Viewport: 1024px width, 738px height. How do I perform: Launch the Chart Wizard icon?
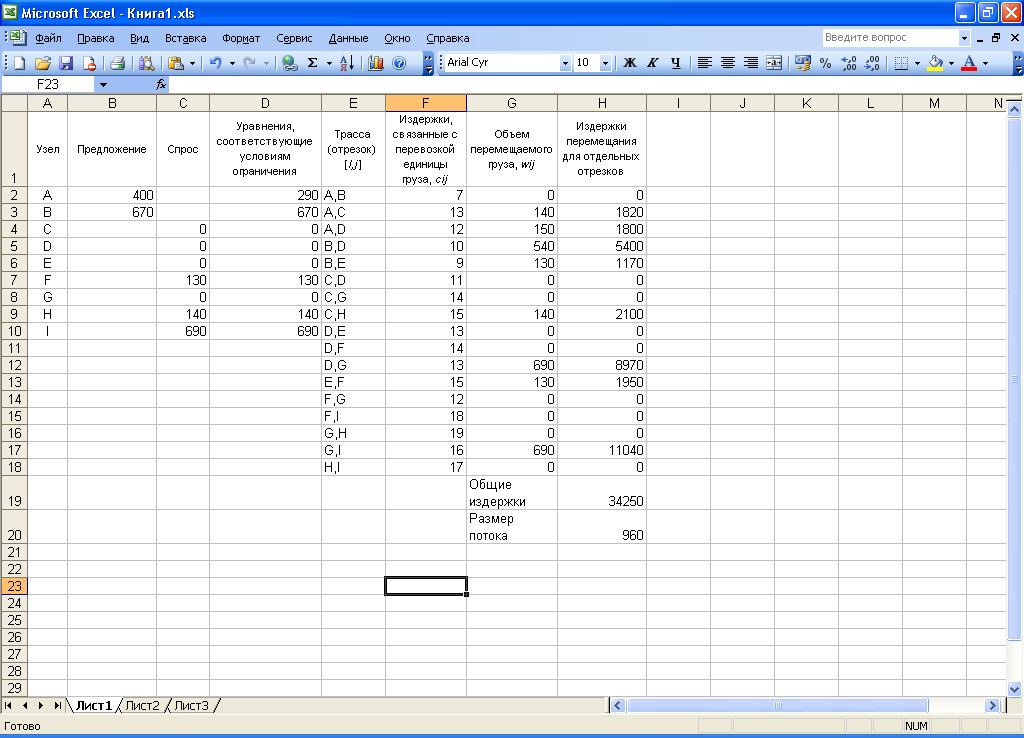[x=376, y=62]
